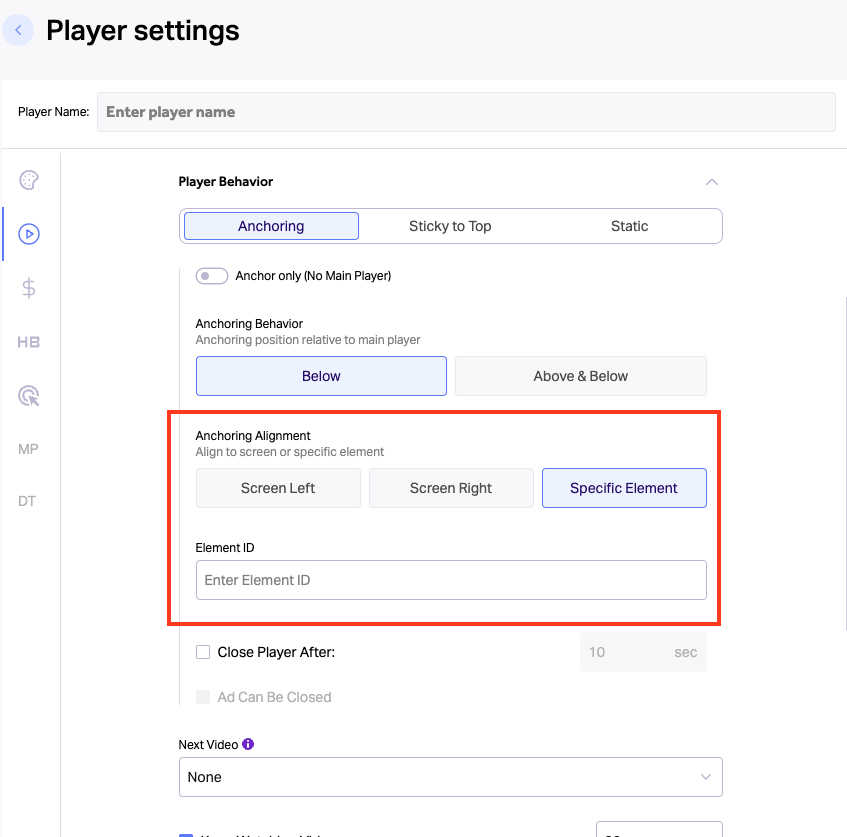This screenshot has width=847, height=837.
Task: Open the HB section in sidebar
Action: point(29,342)
